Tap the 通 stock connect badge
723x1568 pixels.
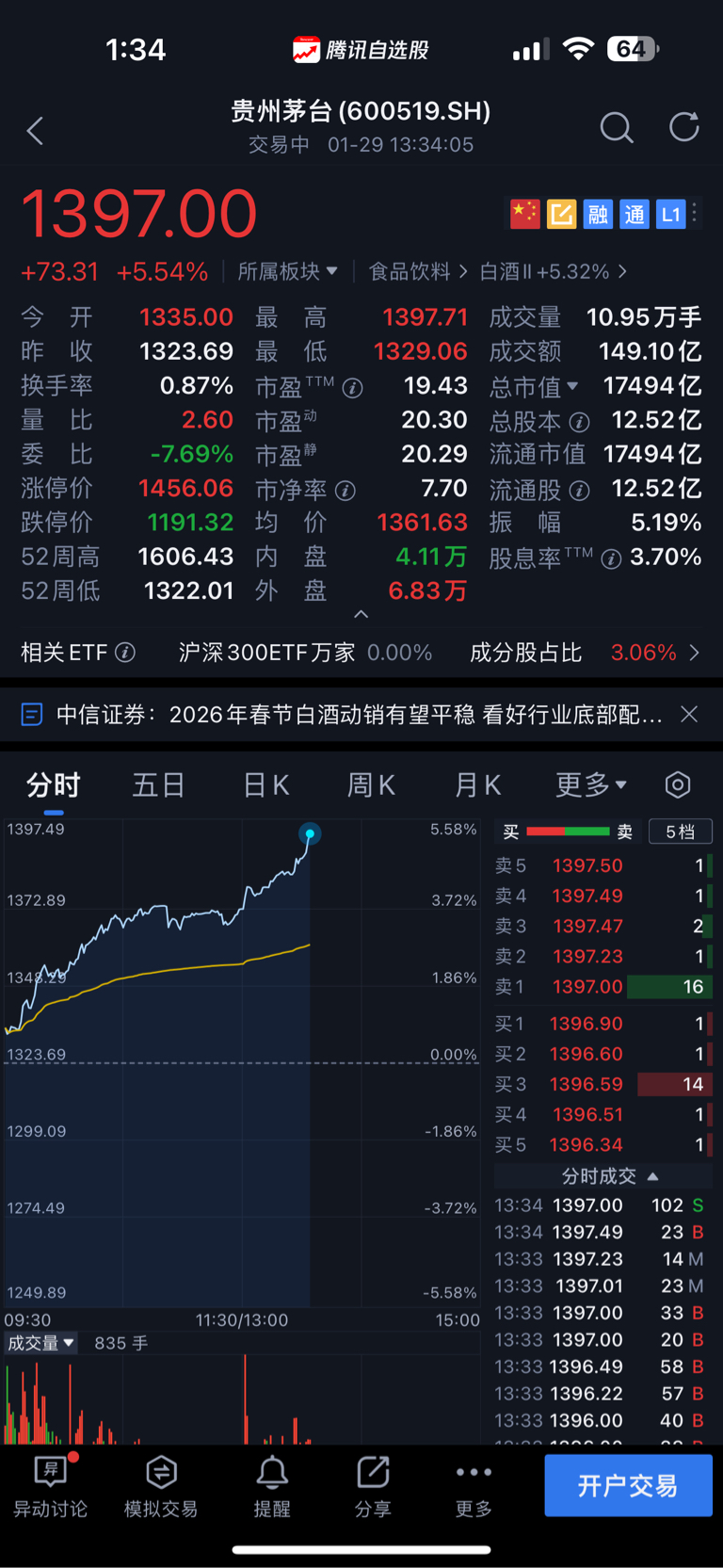(x=635, y=214)
